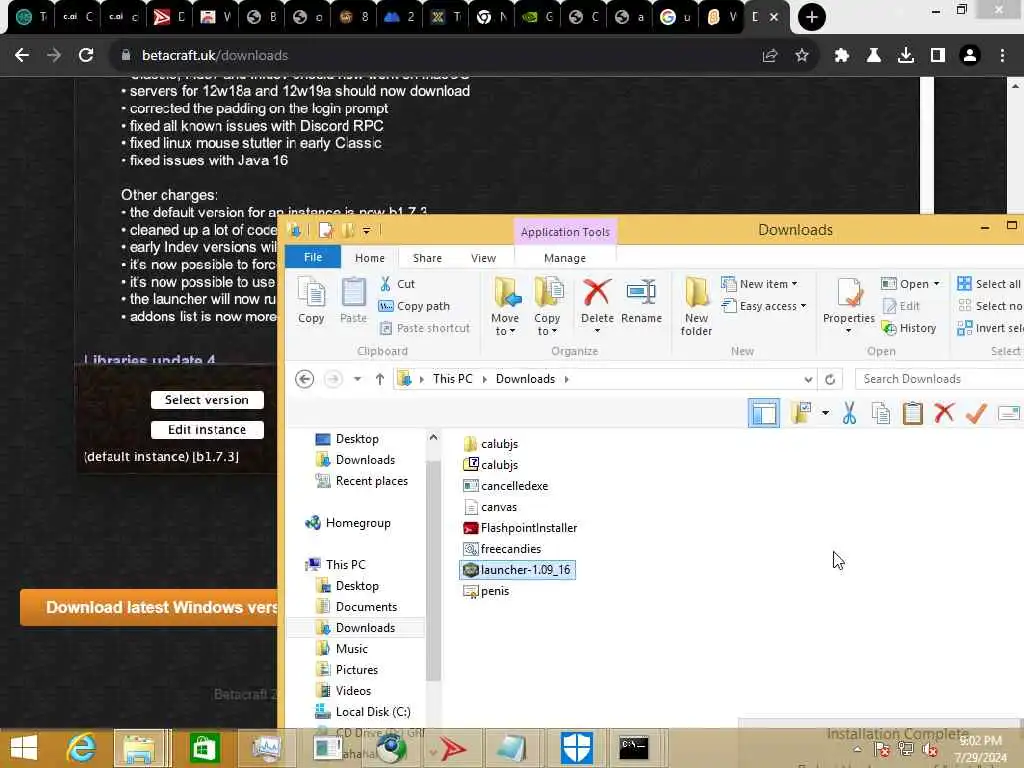This screenshot has width=1024, height=768.
Task: Open the Chrome downloads arrow icon
Action: point(906,56)
